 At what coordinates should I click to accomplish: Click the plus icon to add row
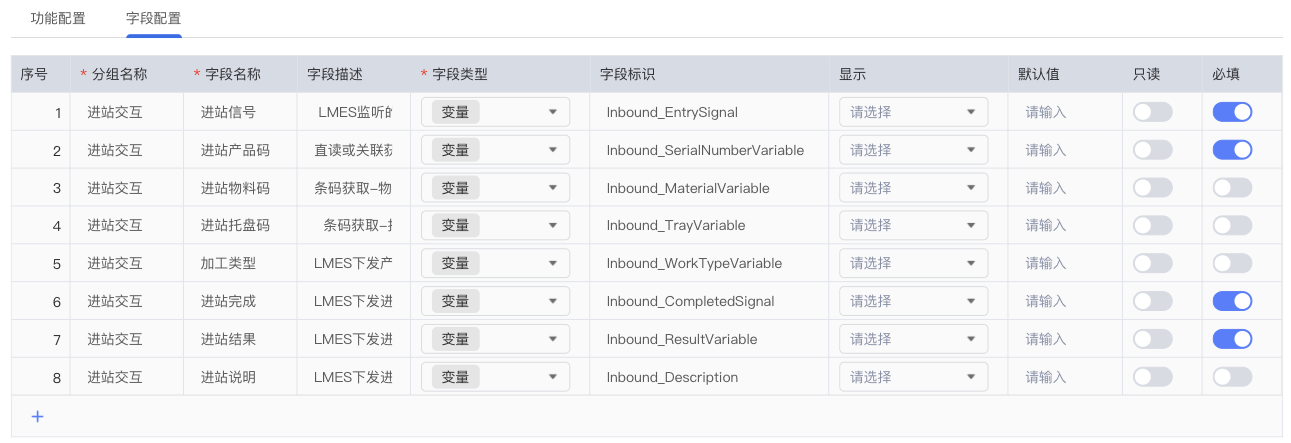coord(37,416)
